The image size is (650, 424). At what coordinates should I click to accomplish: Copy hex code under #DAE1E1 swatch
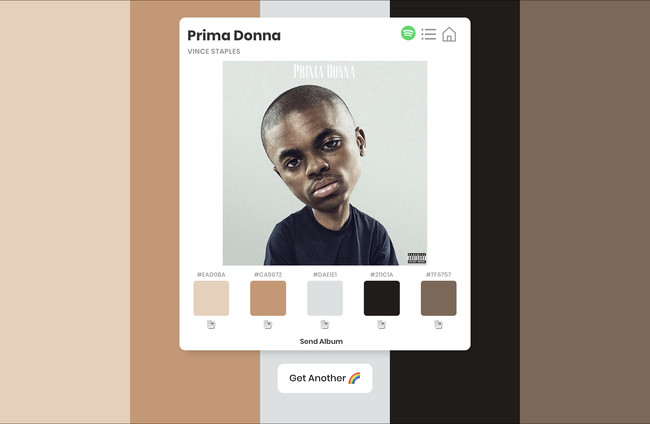[x=325, y=325]
